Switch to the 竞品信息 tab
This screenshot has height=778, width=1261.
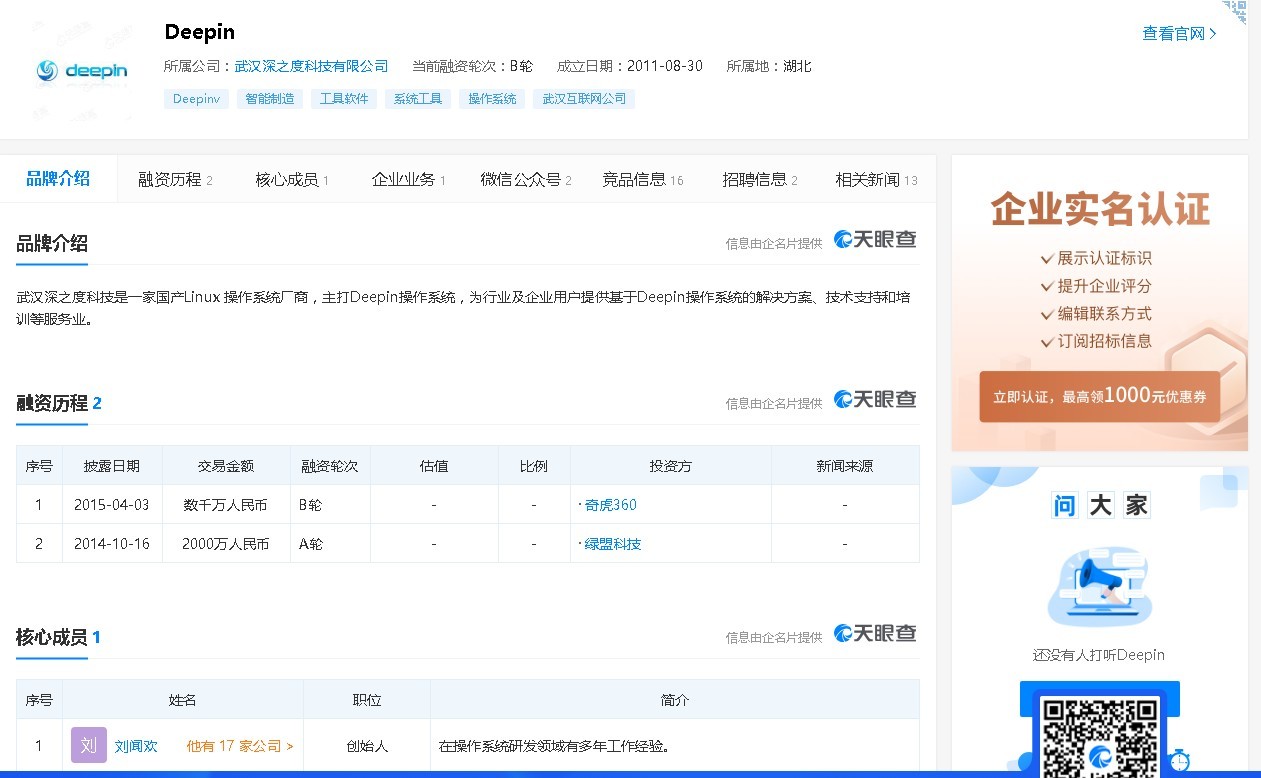coord(642,180)
